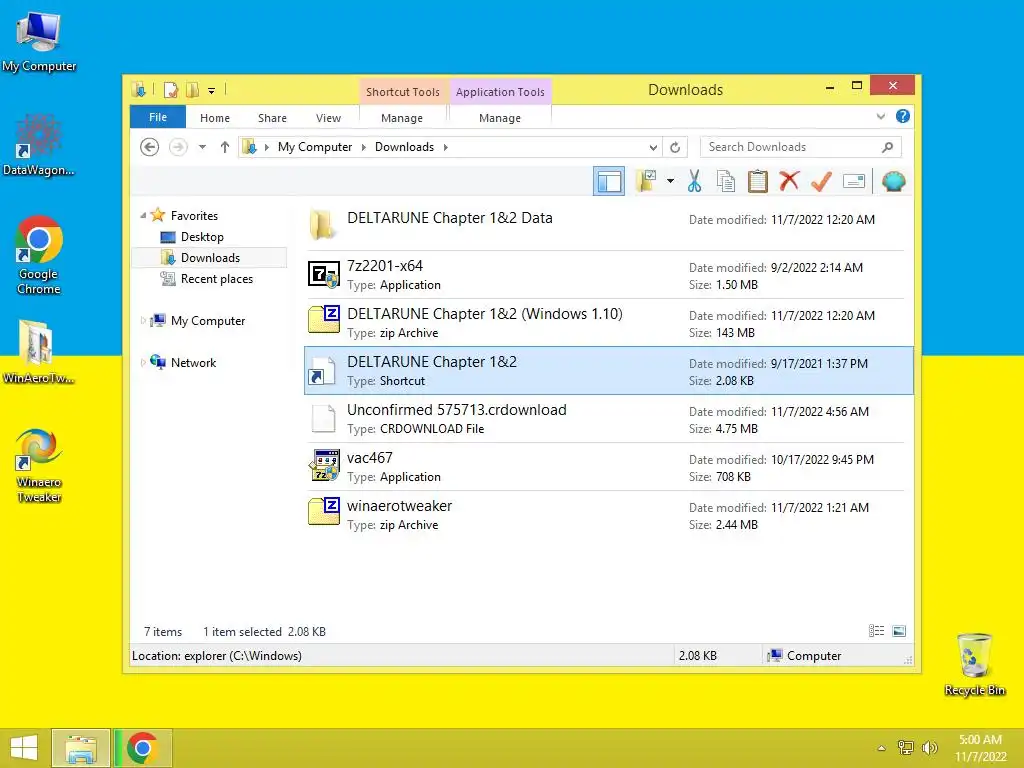Expand the ribbon with the chevron arrow

[x=880, y=117]
